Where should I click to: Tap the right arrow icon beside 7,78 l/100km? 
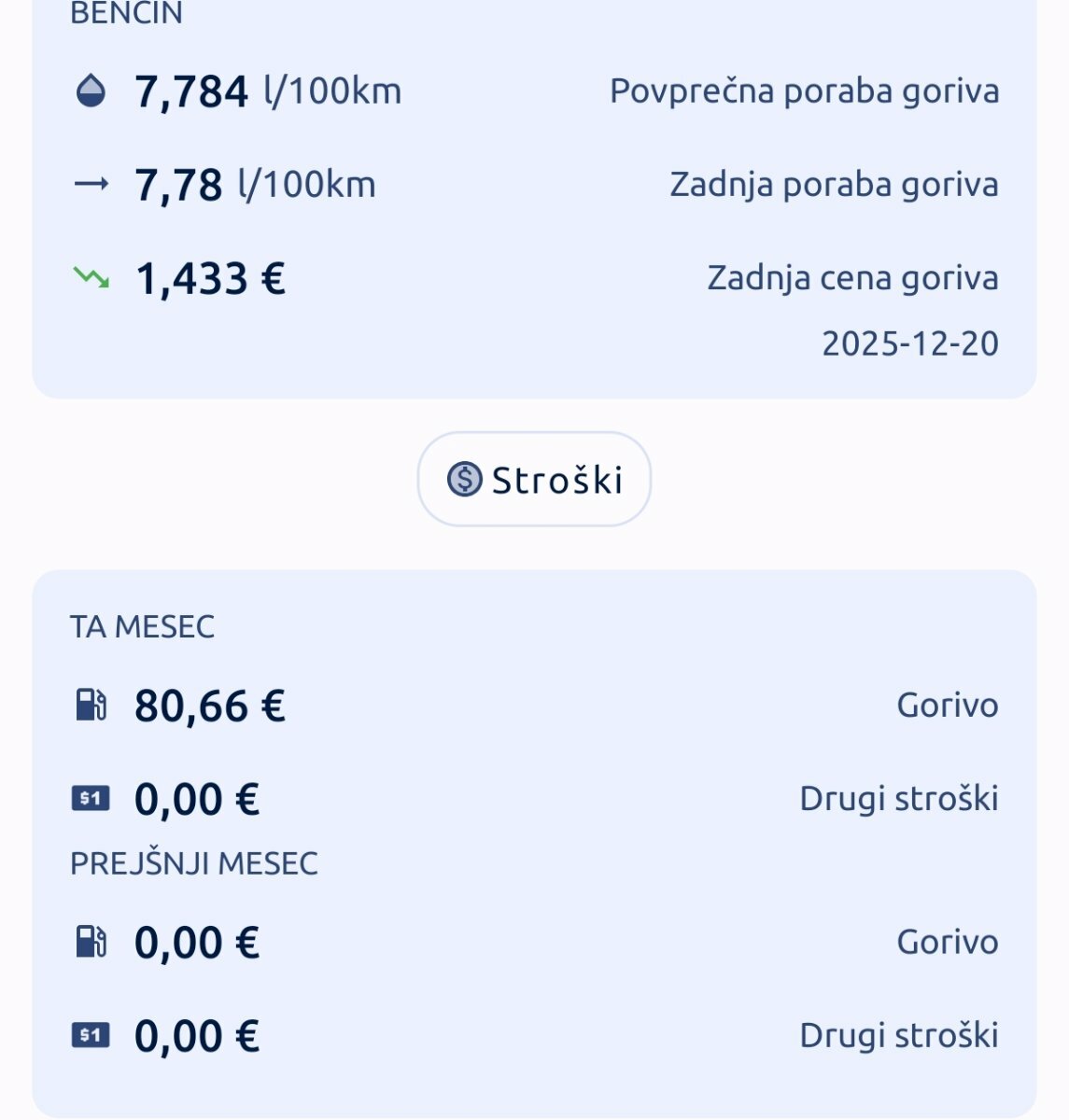[91, 184]
